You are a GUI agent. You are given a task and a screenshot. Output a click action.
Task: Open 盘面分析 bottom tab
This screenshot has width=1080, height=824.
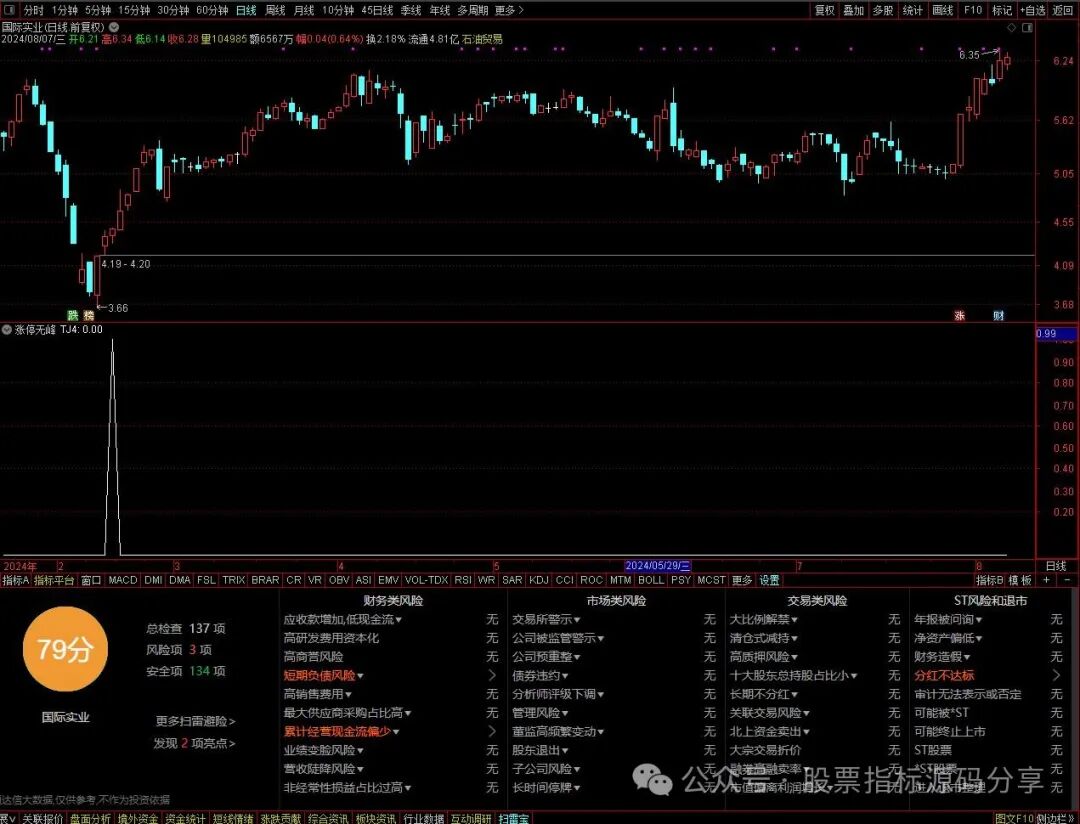pyautogui.click(x=90, y=818)
